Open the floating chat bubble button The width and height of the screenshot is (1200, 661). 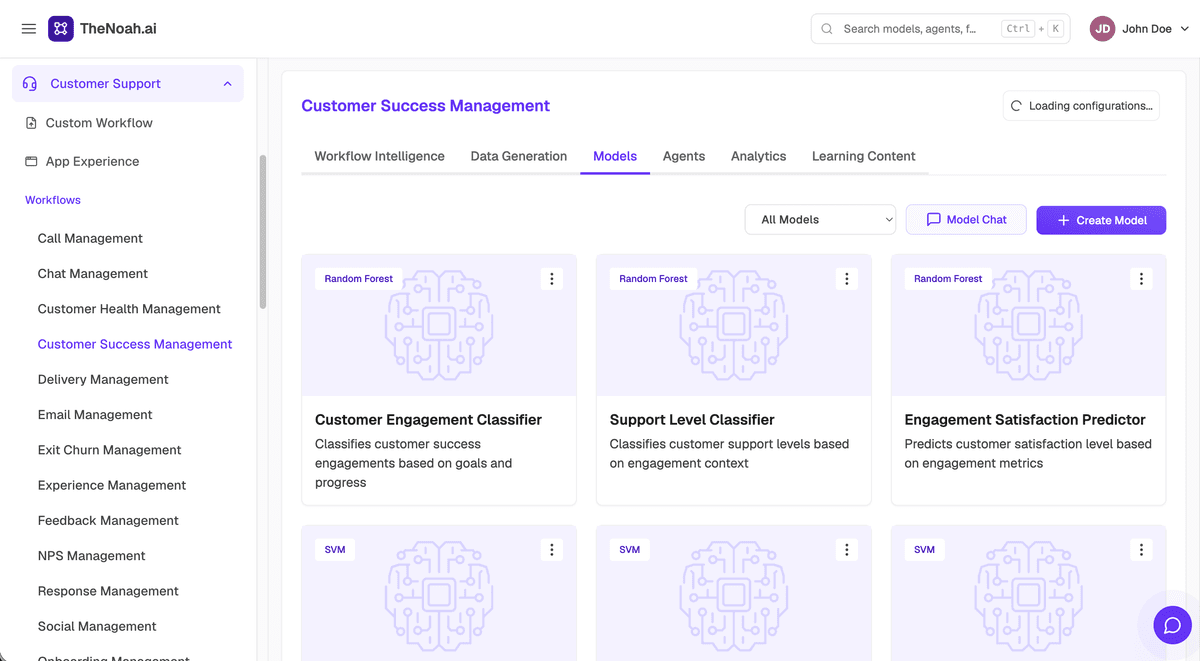pos(1173,625)
